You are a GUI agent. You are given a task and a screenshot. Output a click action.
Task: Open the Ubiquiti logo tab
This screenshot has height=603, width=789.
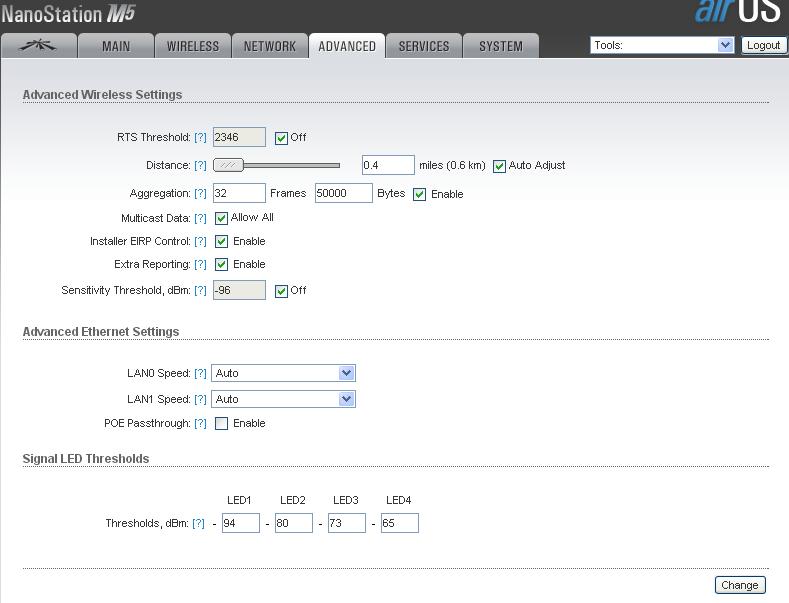37,46
